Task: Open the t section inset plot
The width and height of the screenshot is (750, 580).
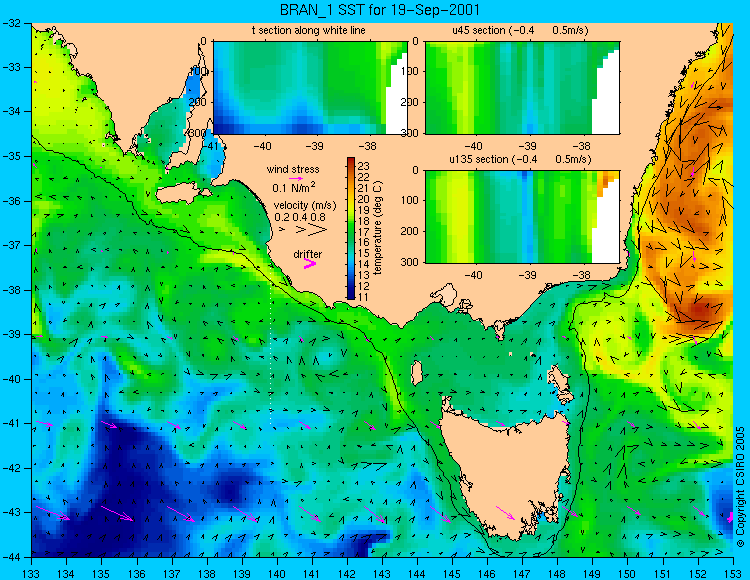Action: point(310,88)
